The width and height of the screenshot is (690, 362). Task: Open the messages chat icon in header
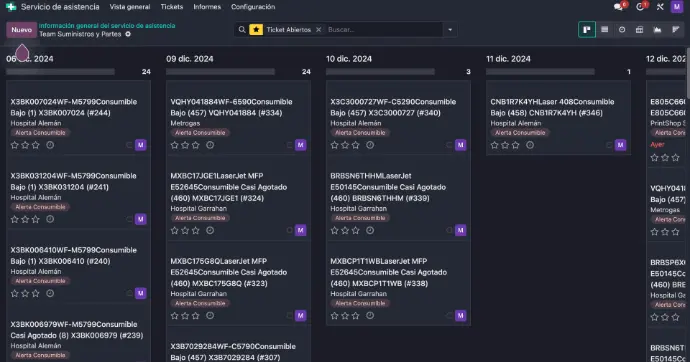tap(619, 7)
